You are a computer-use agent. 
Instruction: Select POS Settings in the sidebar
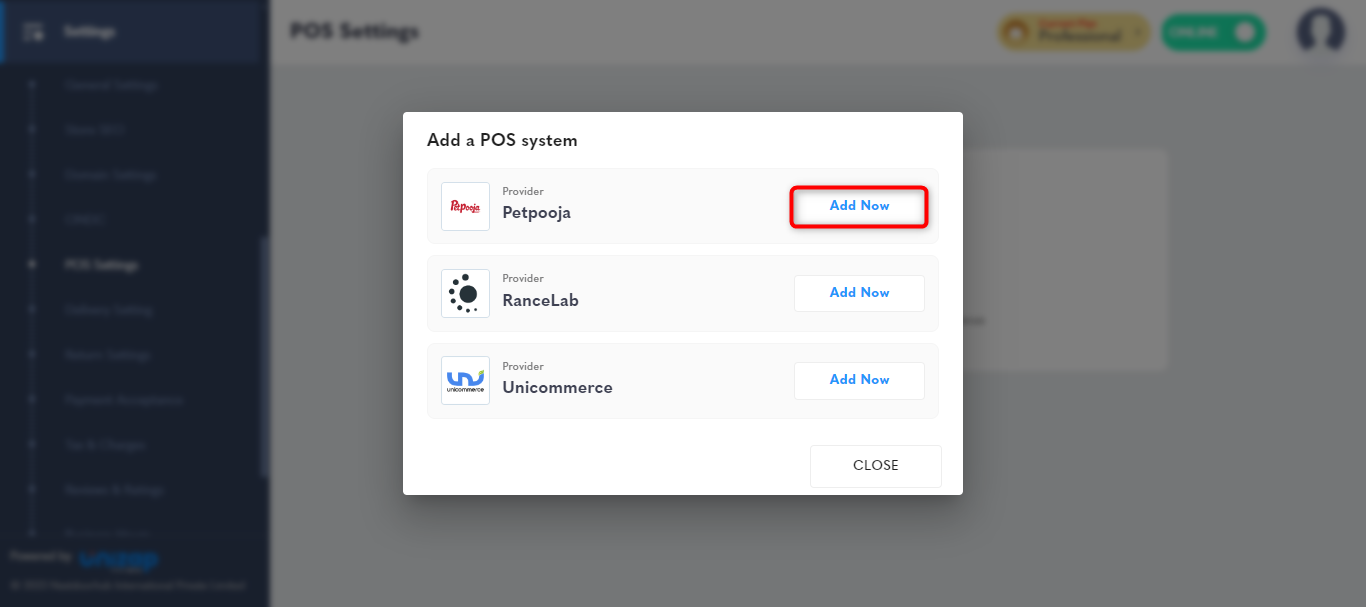[101, 265]
